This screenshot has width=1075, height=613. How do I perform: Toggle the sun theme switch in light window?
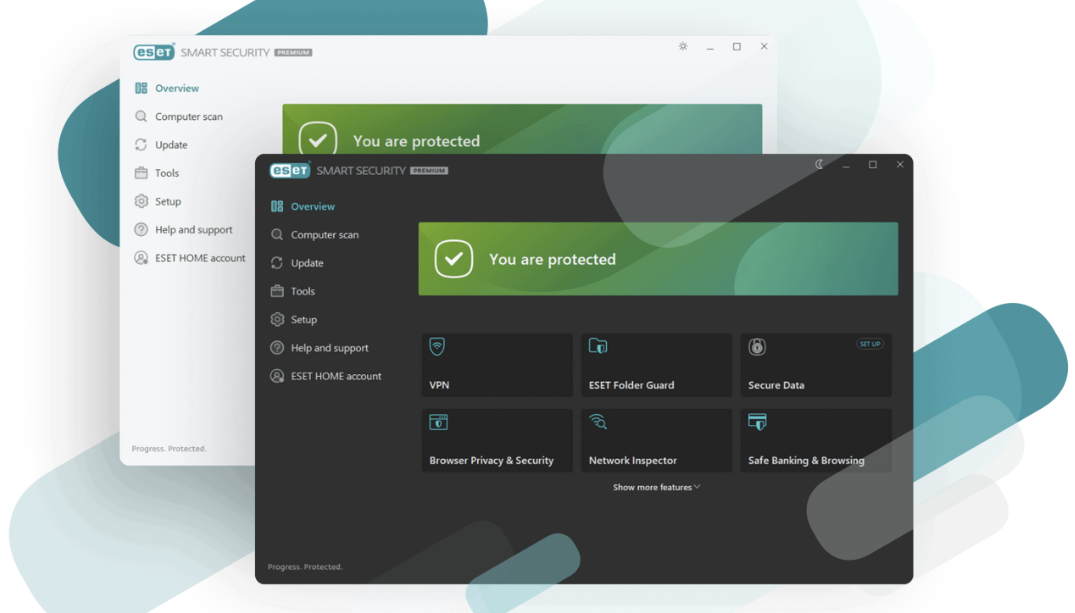tap(683, 47)
